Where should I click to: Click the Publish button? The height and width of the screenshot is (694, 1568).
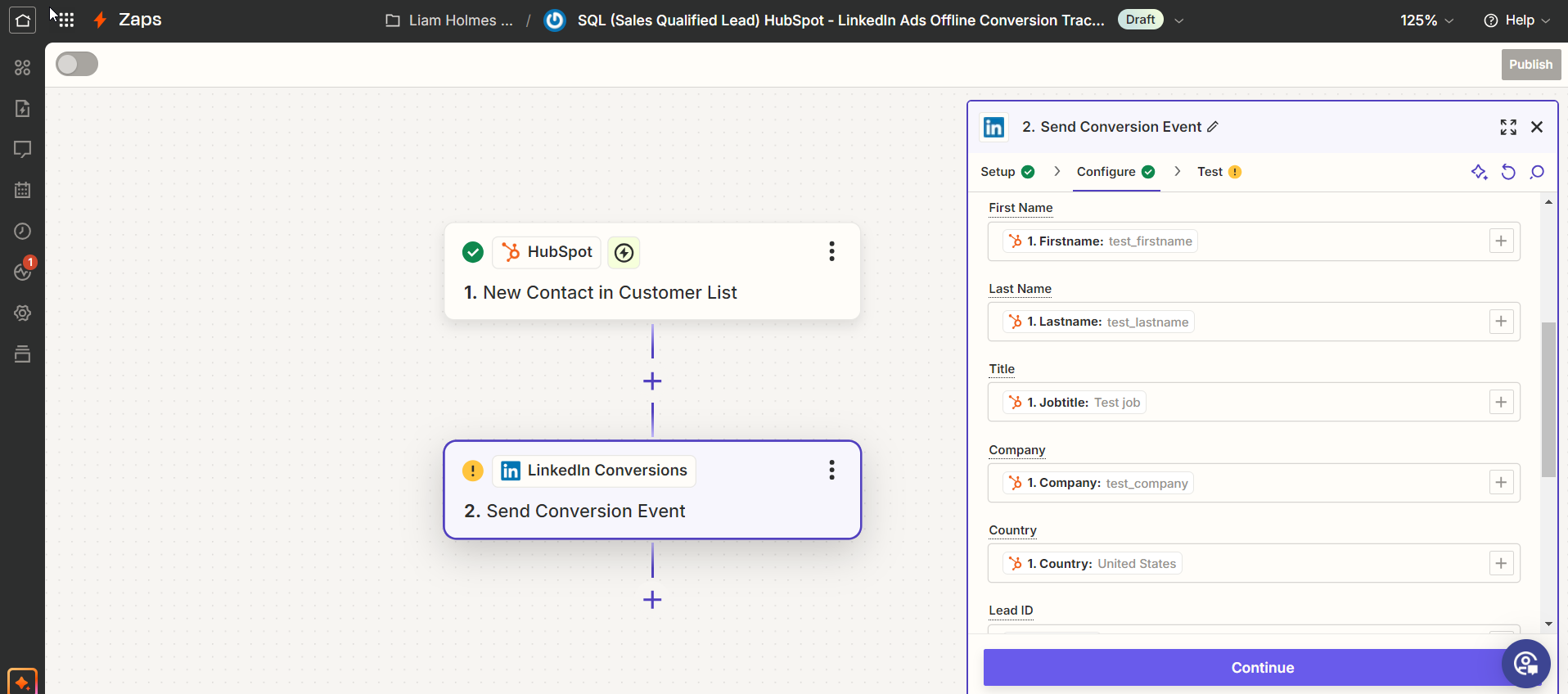click(1530, 65)
